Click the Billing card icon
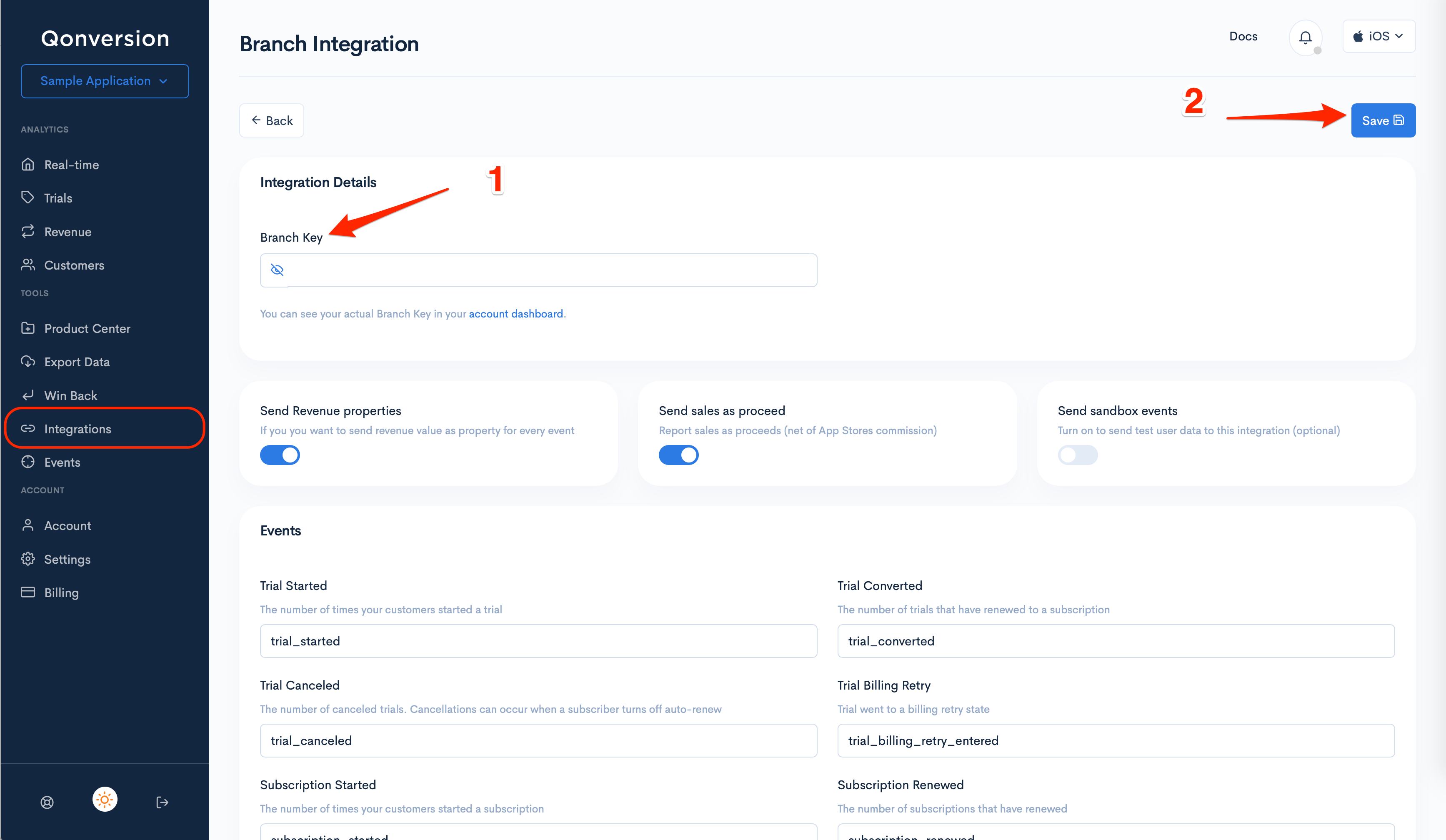This screenshot has width=1446, height=840. pyautogui.click(x=28, y=592)
